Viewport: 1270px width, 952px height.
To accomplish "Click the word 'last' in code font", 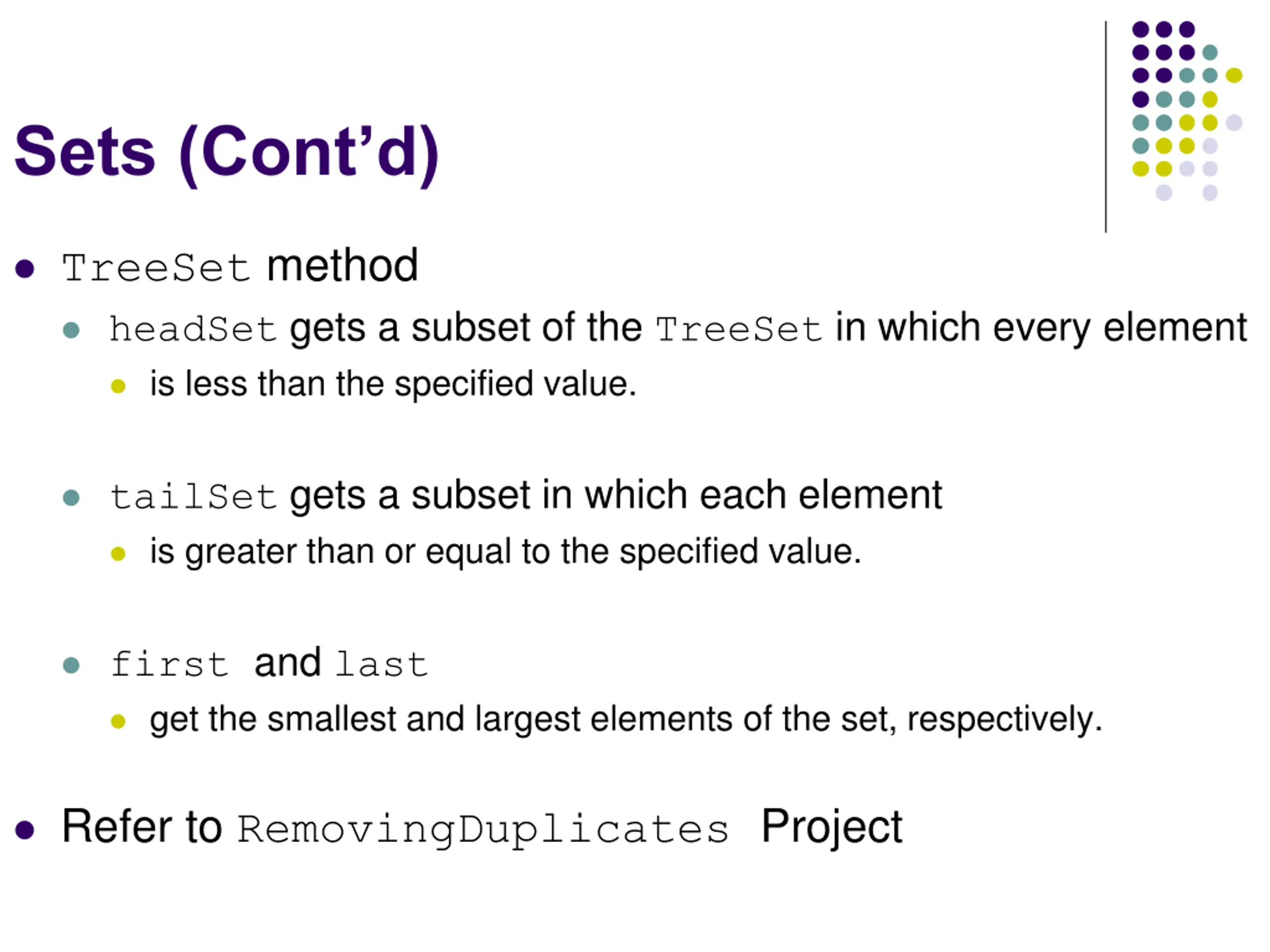I will pos(382,664).
